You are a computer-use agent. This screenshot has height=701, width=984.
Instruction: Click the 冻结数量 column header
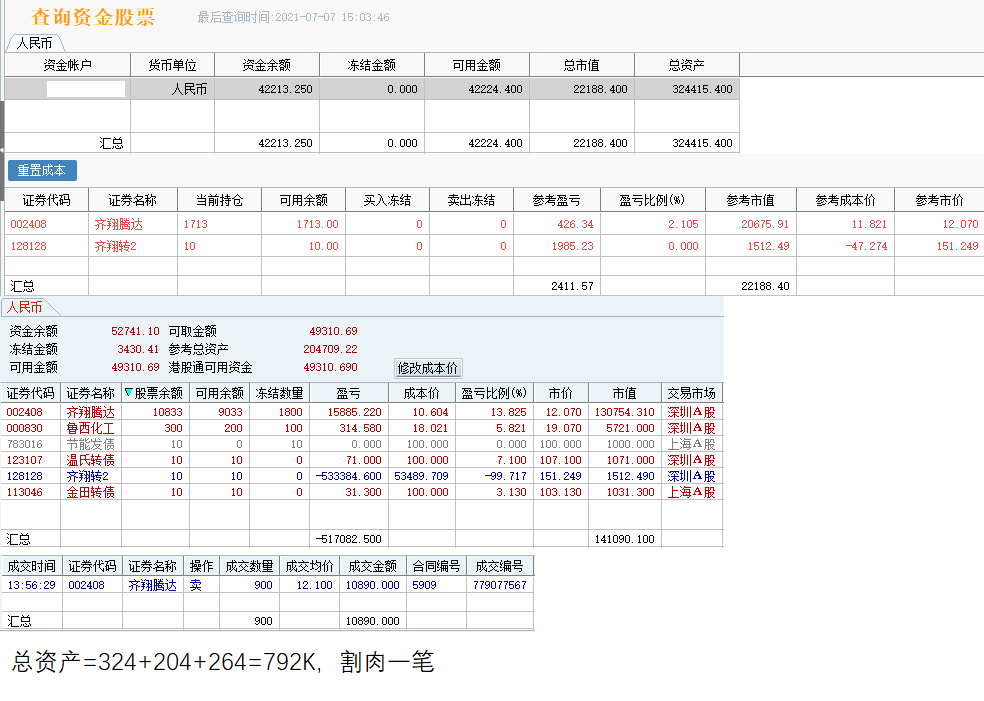coord(278,393)
